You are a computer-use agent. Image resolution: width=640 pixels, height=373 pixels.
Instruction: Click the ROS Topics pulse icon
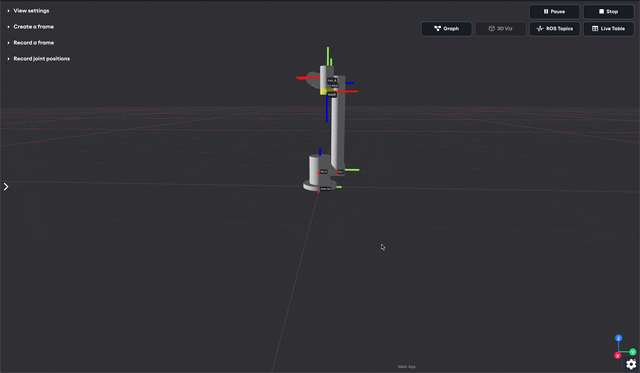tap(540, 29)
